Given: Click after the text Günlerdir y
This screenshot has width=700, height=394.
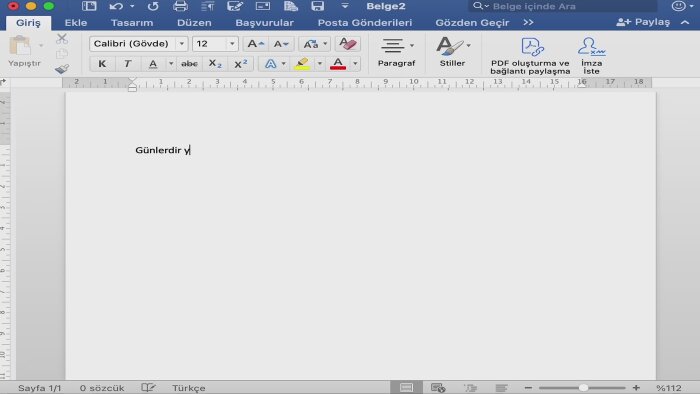Looking at the screenshot, I should (191, 150).
